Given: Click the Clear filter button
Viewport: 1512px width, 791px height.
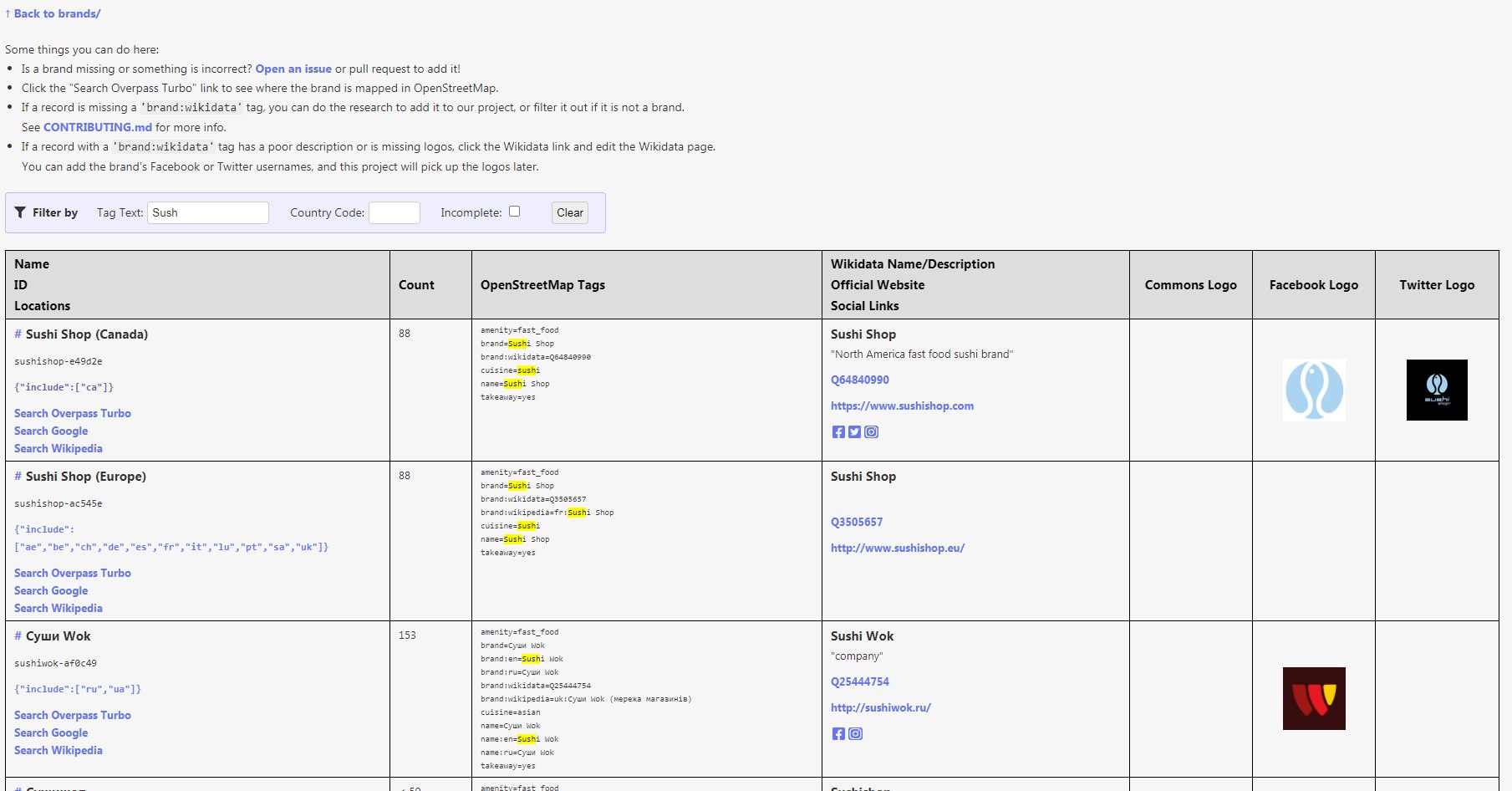Looking at the screenshot, I should (x=570, y=212).
